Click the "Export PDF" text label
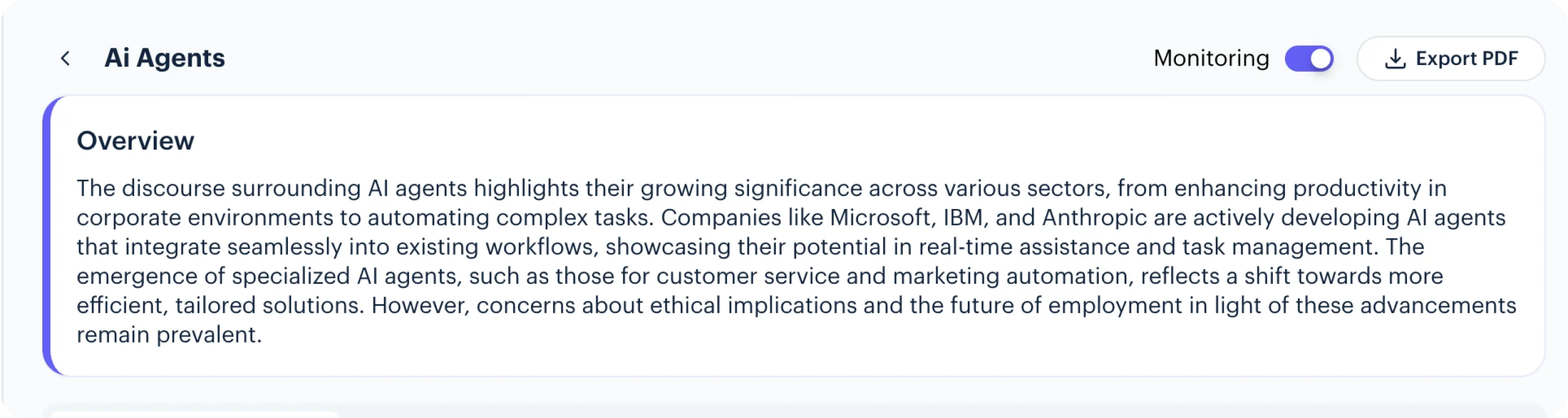Image resolution: width=1568 pixels, height=418 pixels. 1466,59
